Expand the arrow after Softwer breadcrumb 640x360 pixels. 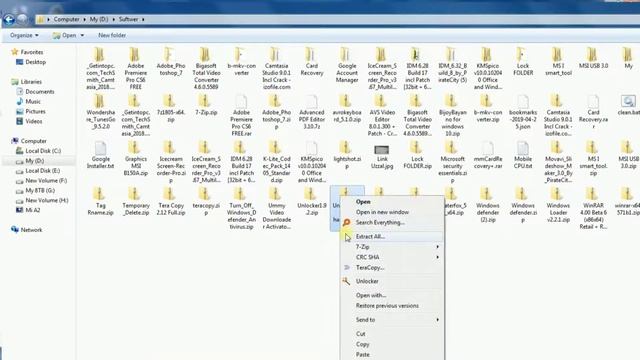coord(143,19)
